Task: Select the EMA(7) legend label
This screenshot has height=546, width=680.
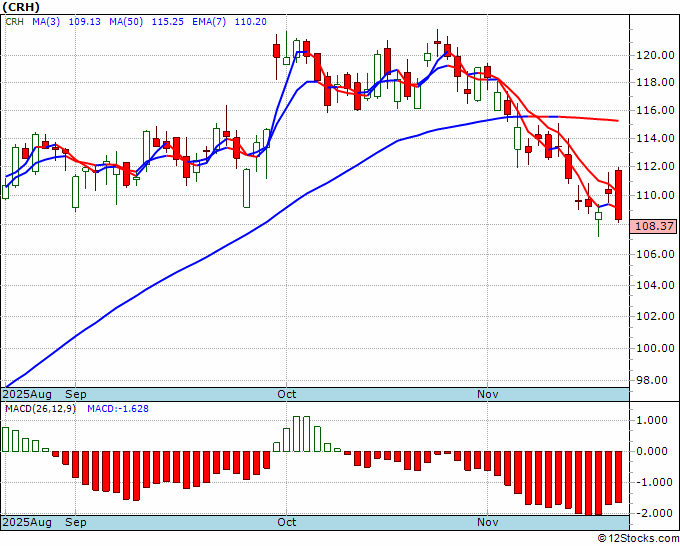Action: click(x=209, y=22)
